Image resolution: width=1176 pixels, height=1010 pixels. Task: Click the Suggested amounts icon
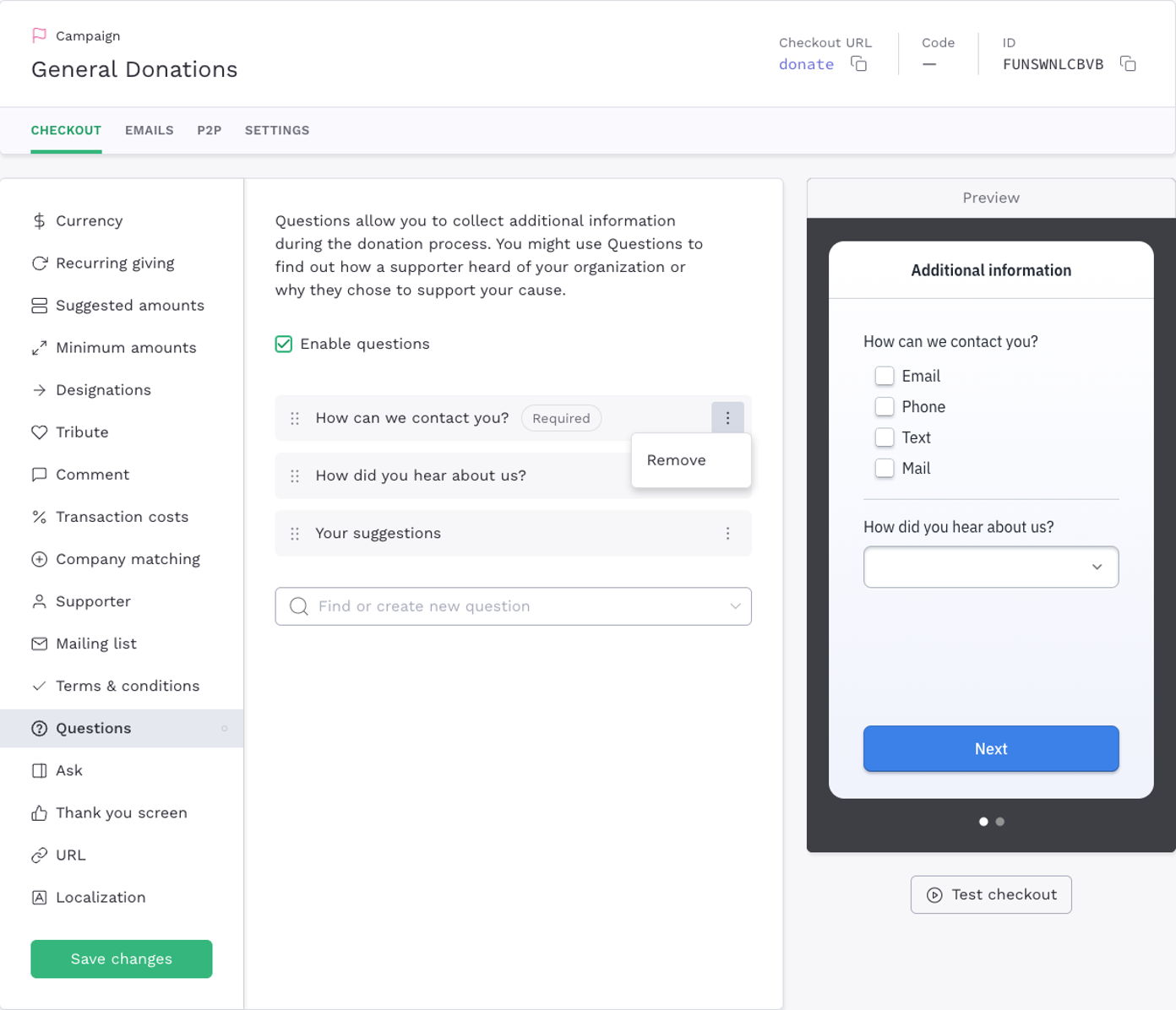[39, 306]
